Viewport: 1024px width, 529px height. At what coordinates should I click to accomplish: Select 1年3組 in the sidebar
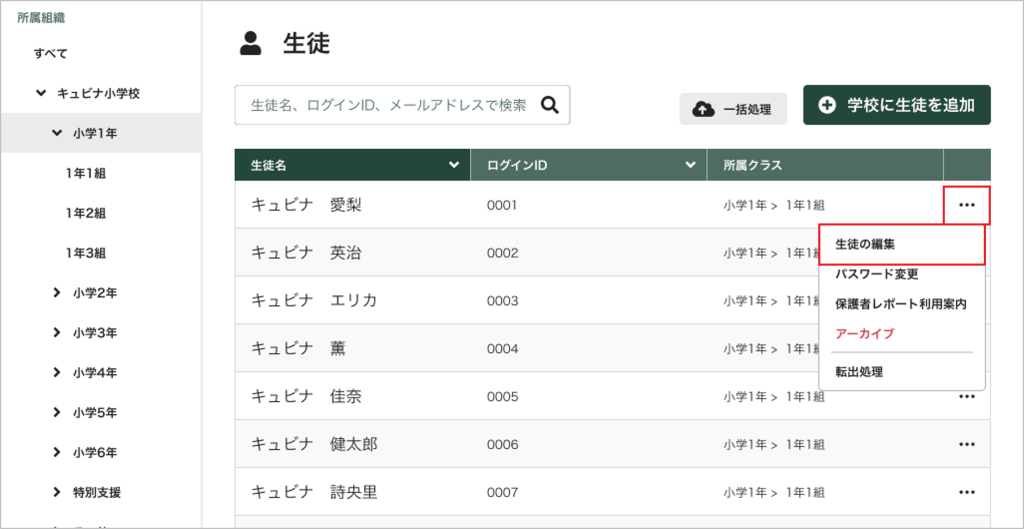coord(86,253)
